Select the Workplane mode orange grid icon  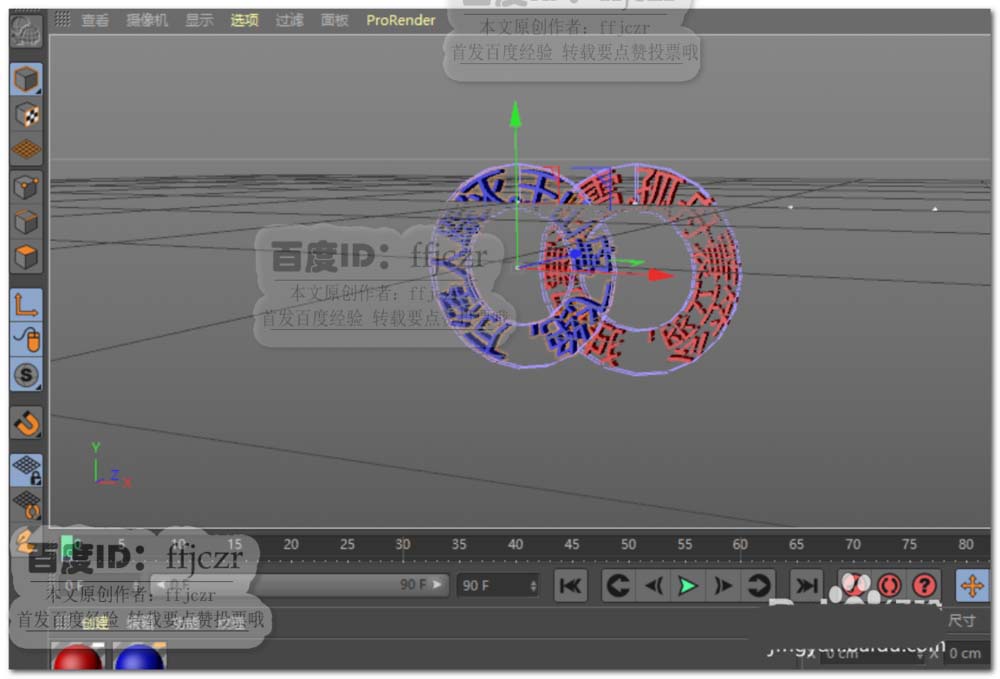(26, 150)
